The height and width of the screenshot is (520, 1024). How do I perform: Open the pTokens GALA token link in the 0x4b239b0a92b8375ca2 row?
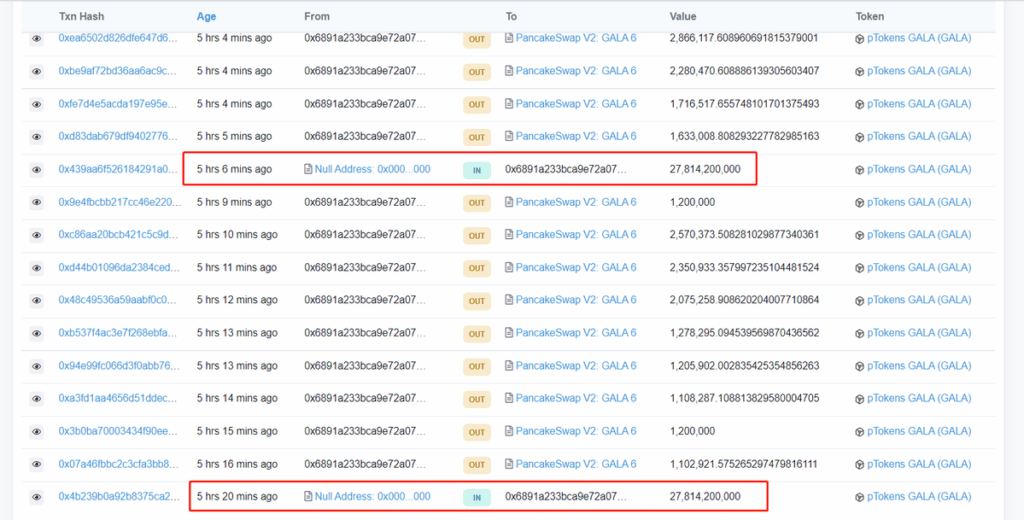coord(919,496)
